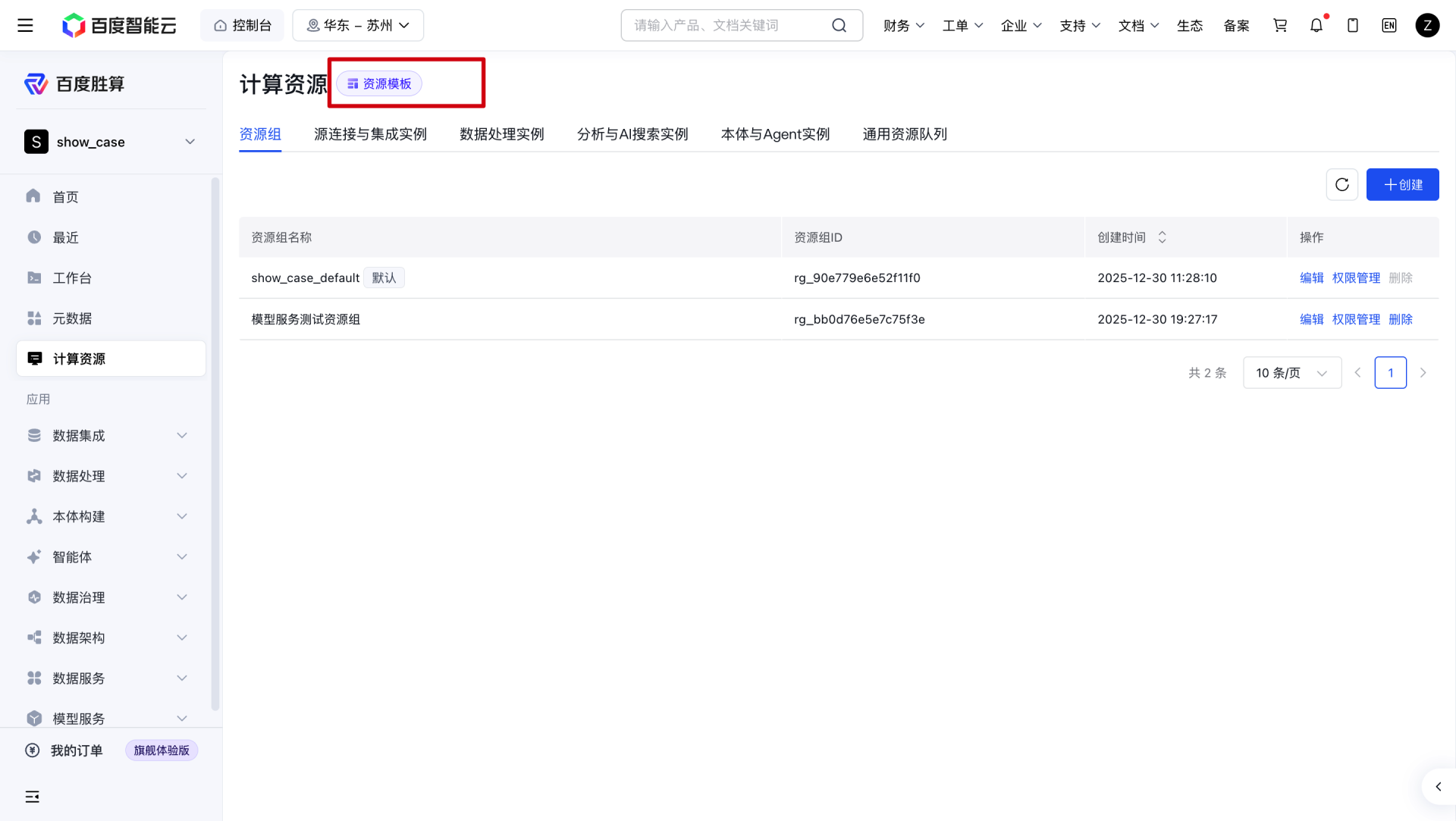Screen dimensions: 1456x821
Task: Click the Baidu AI Cloud logo
Action: pos(119,25)
